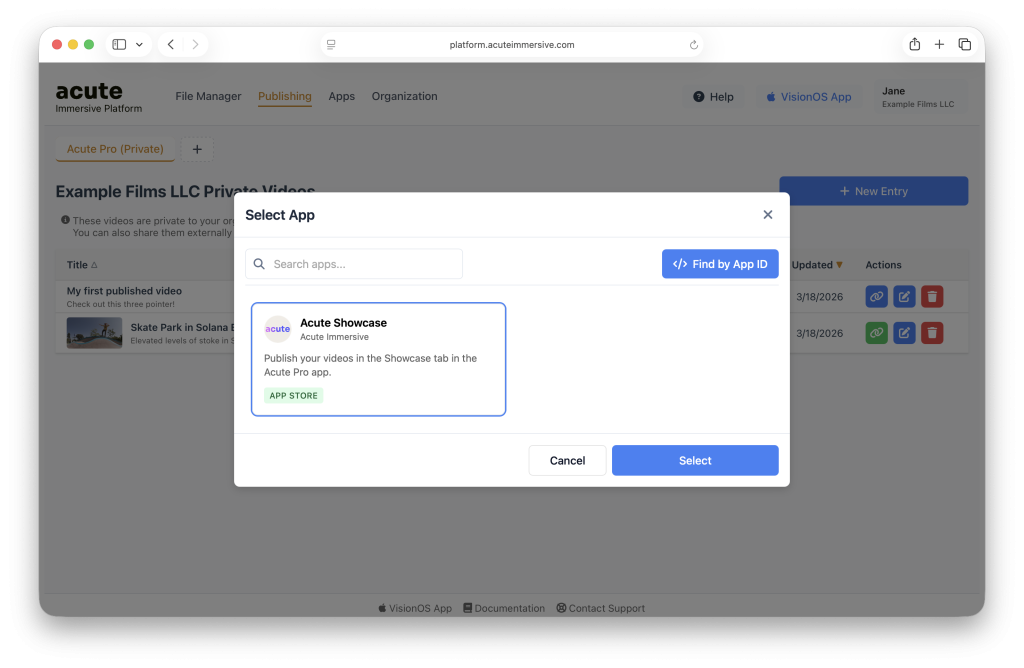Image resolution: width=1024 pixels, height=668 pixels.
Task: Switch to the File Manager tab
Action: coord(208,97)
